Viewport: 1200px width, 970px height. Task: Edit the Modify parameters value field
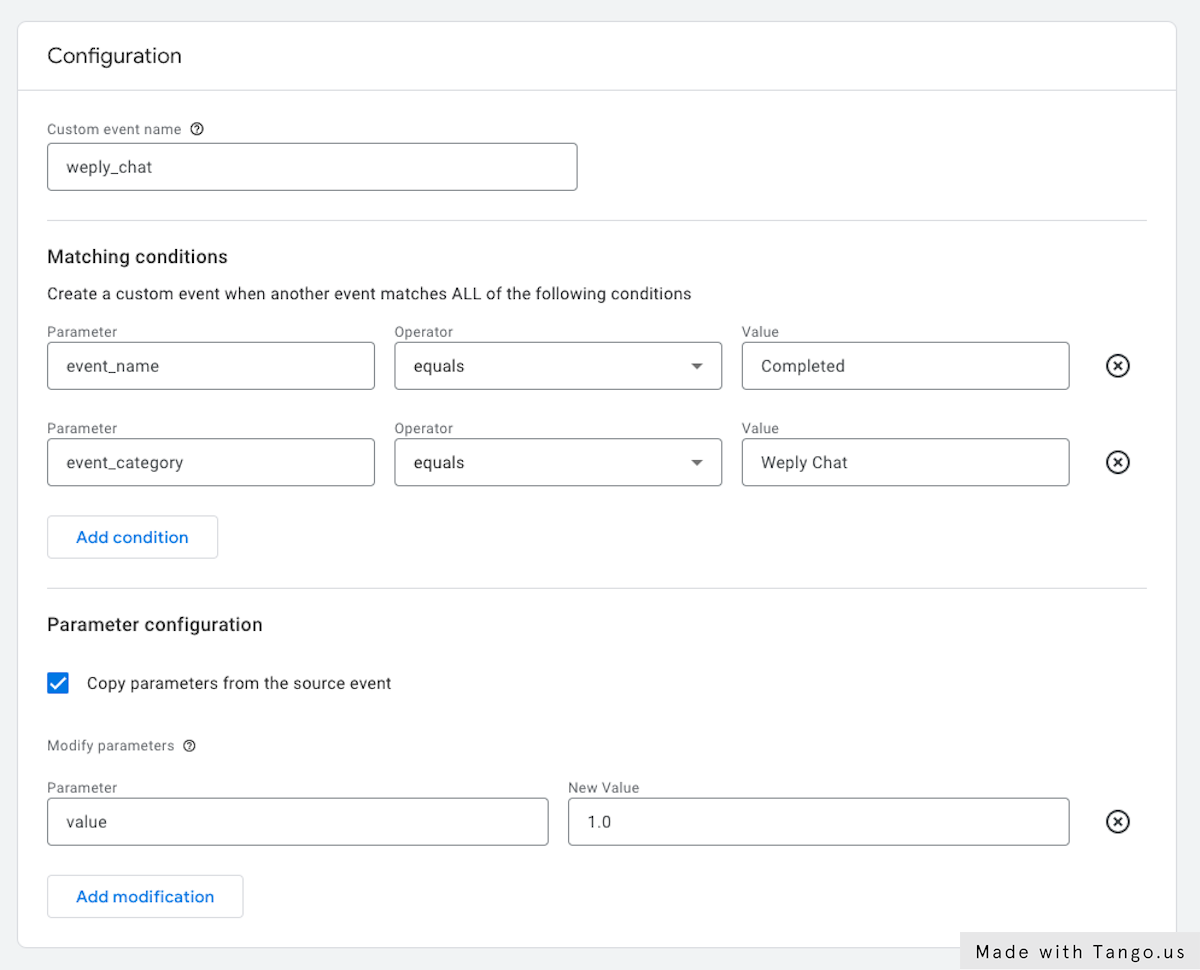[298, 822]
